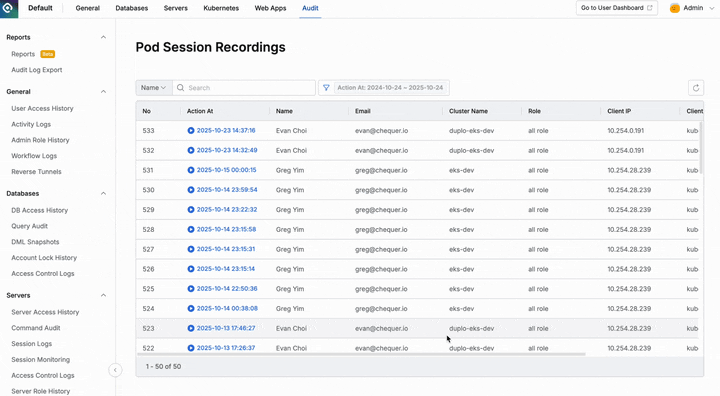Click the search magnifier icon
The height and width of the screenshot is (396, 720).
[180, 88]
